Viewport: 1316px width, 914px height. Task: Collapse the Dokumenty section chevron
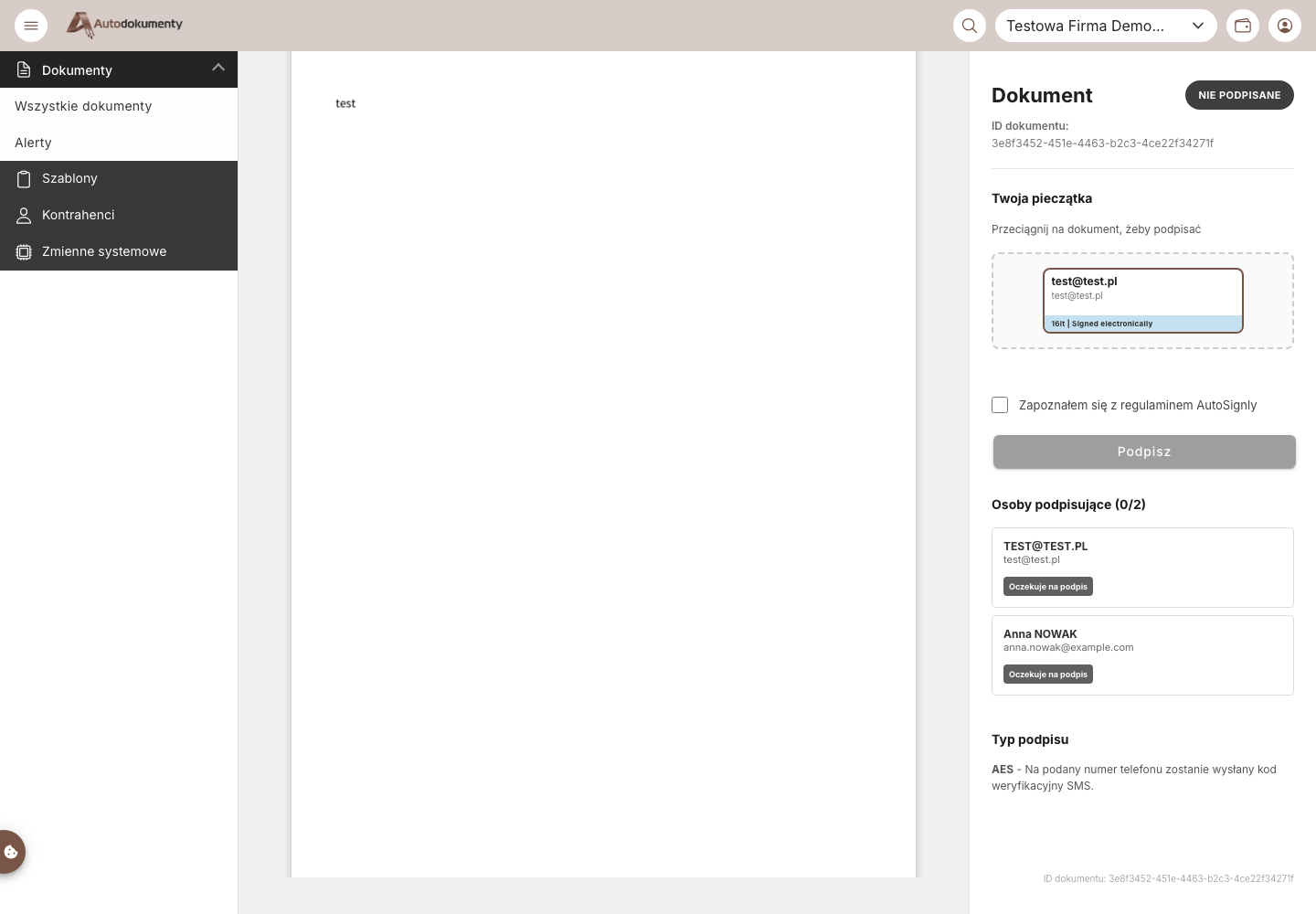[x=218, y=68]
